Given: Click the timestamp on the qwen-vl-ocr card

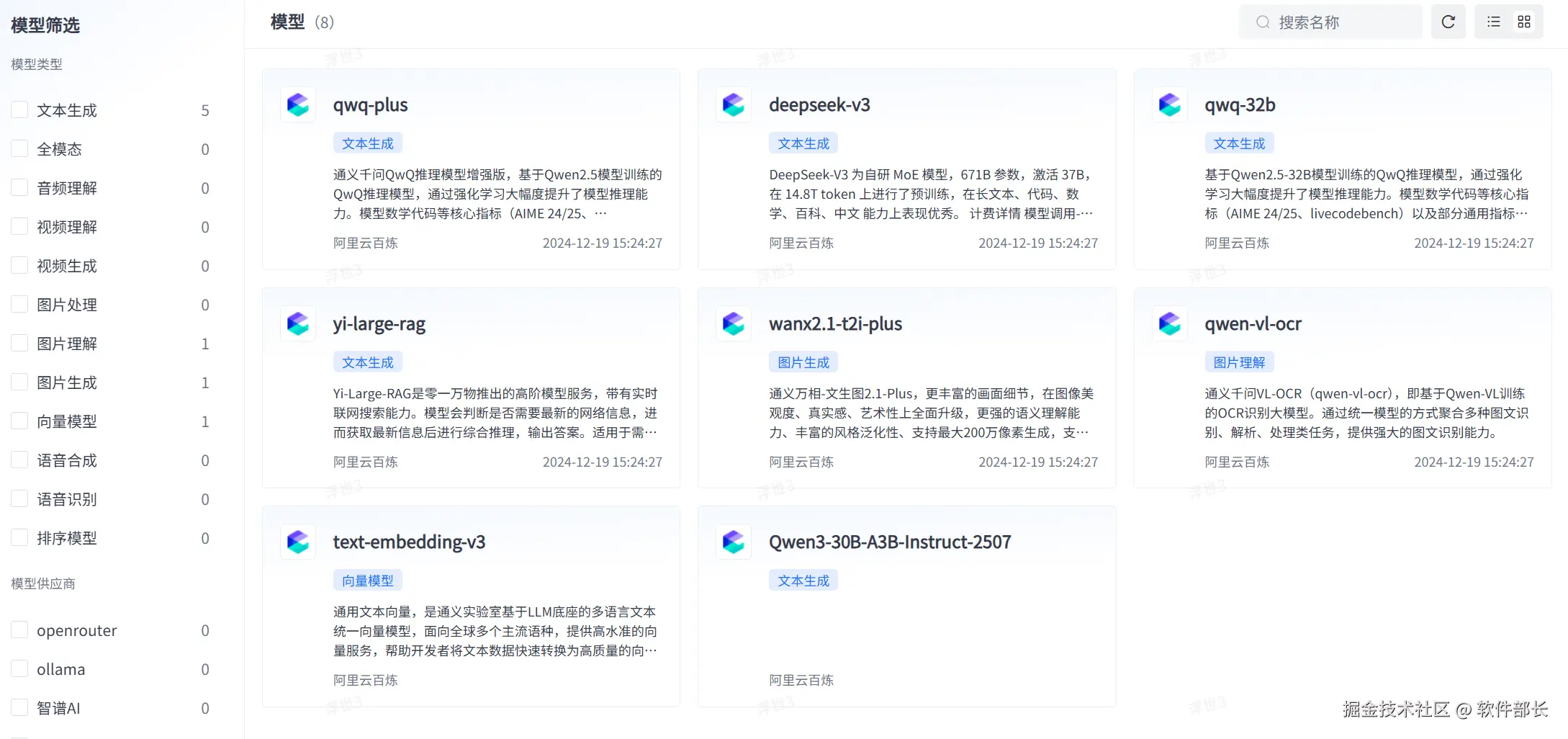Looking at the screenshot, I should (x=1474, y=462).
